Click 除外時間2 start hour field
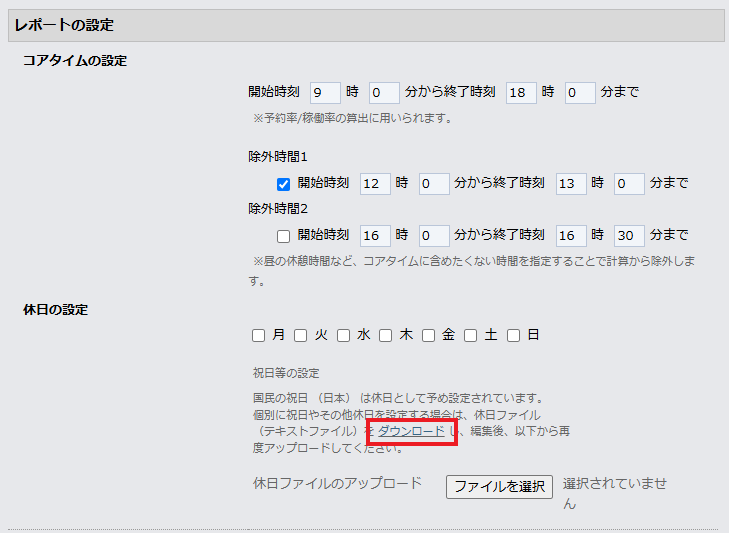The image size is (729, 533). coord(375,236)
